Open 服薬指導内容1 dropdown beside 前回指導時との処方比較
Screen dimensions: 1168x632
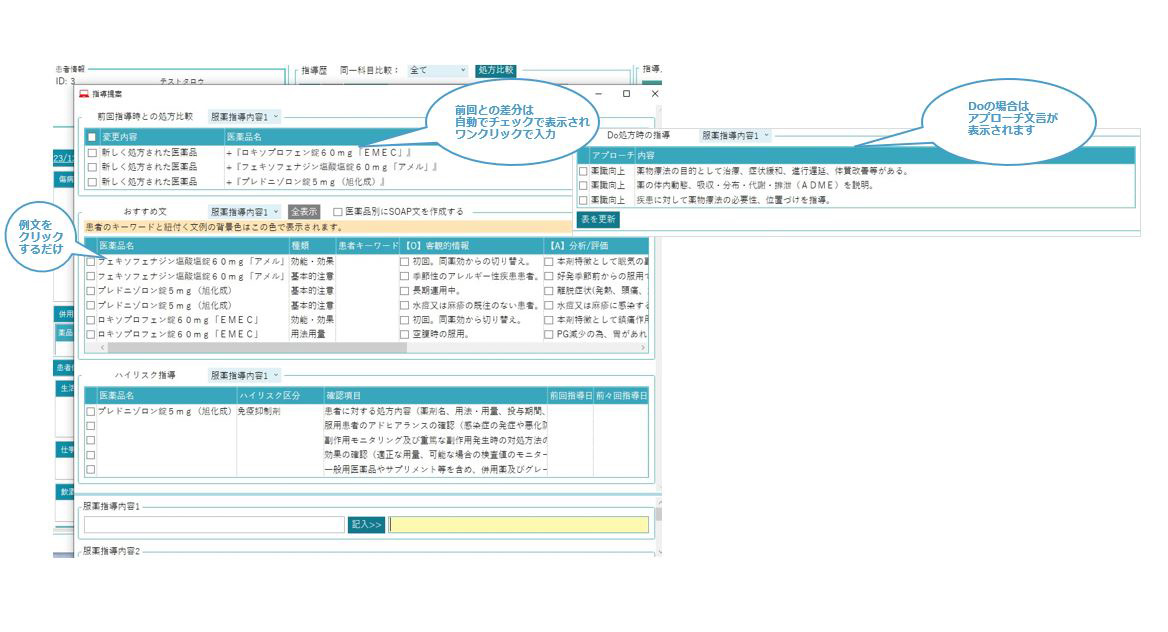[x=244, y=117]
